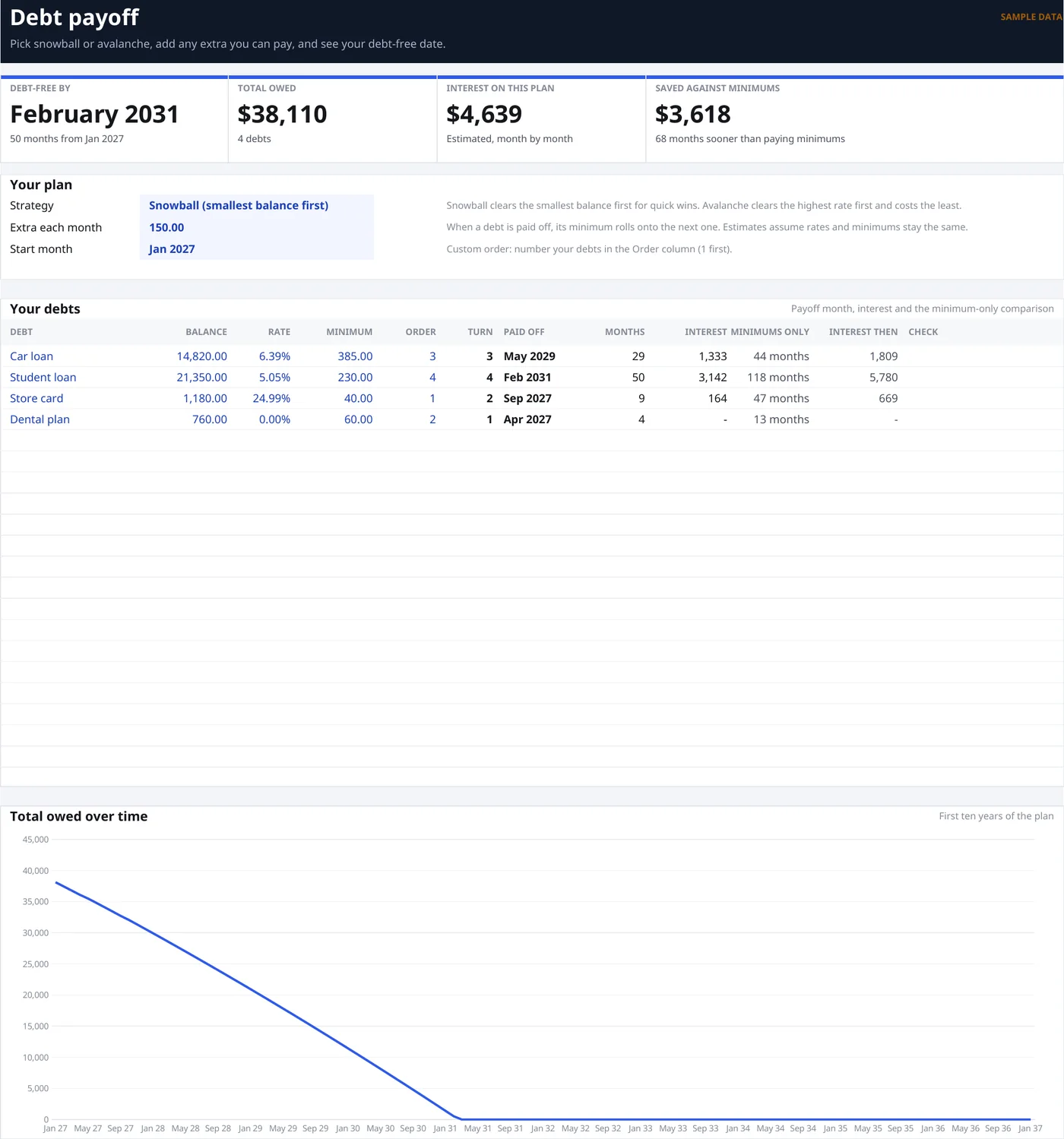Select the Store card debt name

pos(36,398)
